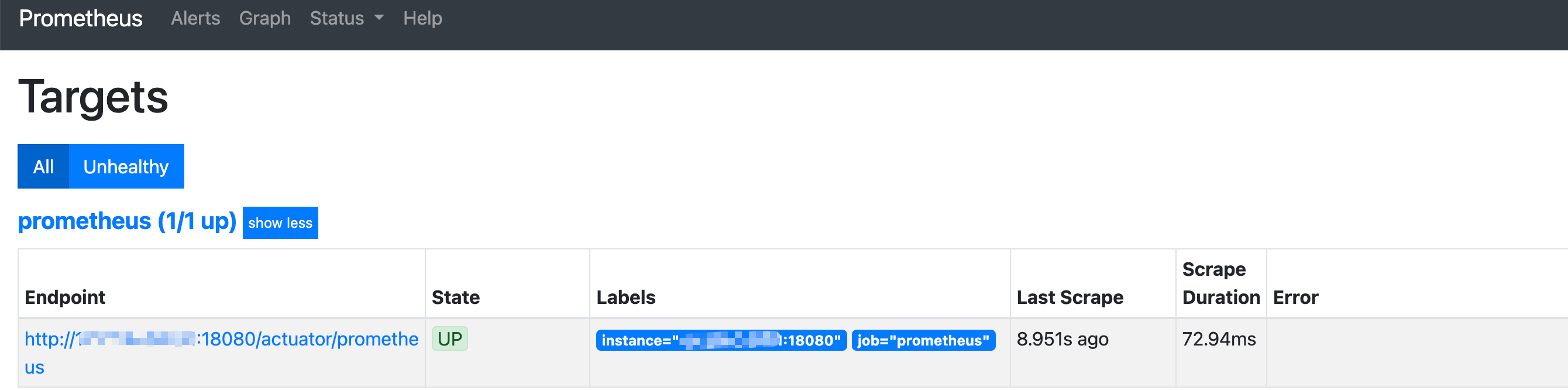Image resolution: width=1568 pixels, height=390 pixels.
Task: Select the All targets filter
Action: [x=43, y=166]
